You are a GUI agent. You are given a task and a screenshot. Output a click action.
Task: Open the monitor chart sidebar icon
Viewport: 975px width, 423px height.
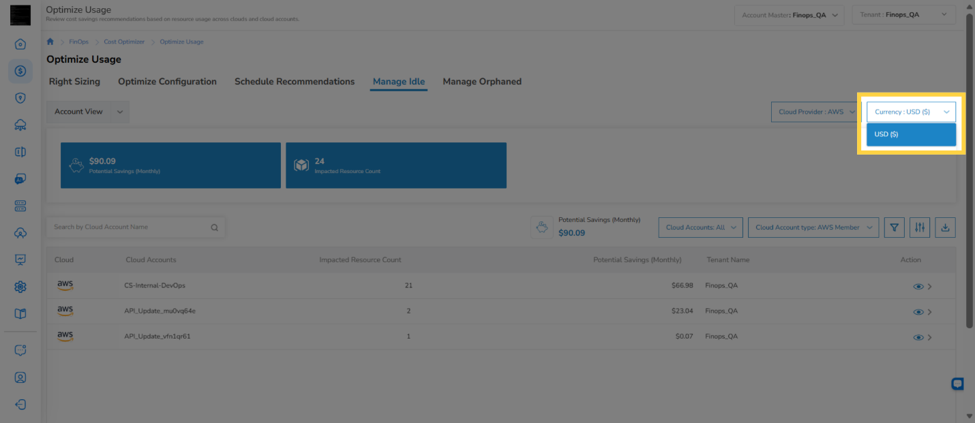20,259
